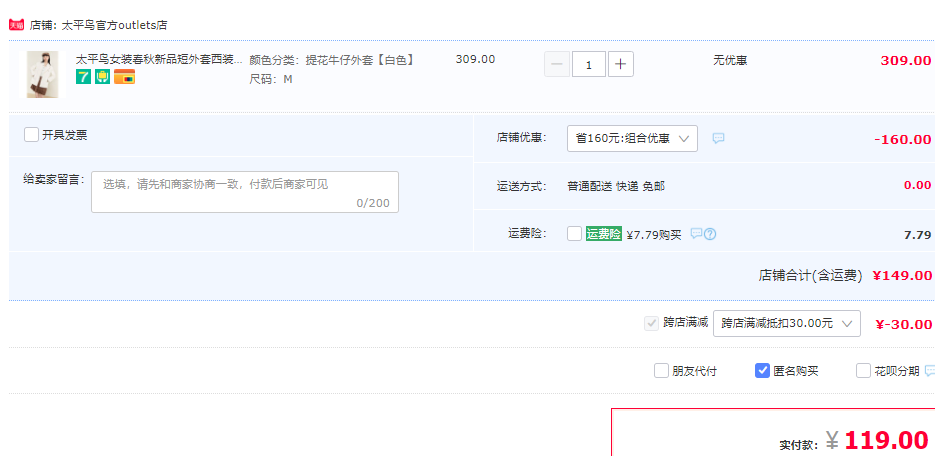Click the green shield guarantee badge icon

point(103,76)
